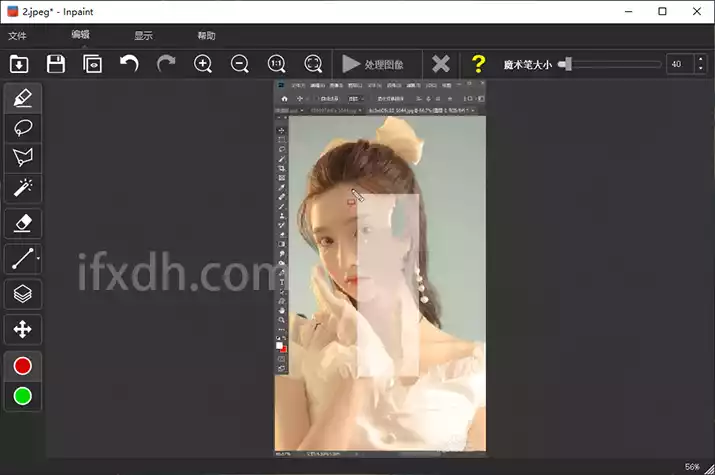Select the guide line tool

21,258
